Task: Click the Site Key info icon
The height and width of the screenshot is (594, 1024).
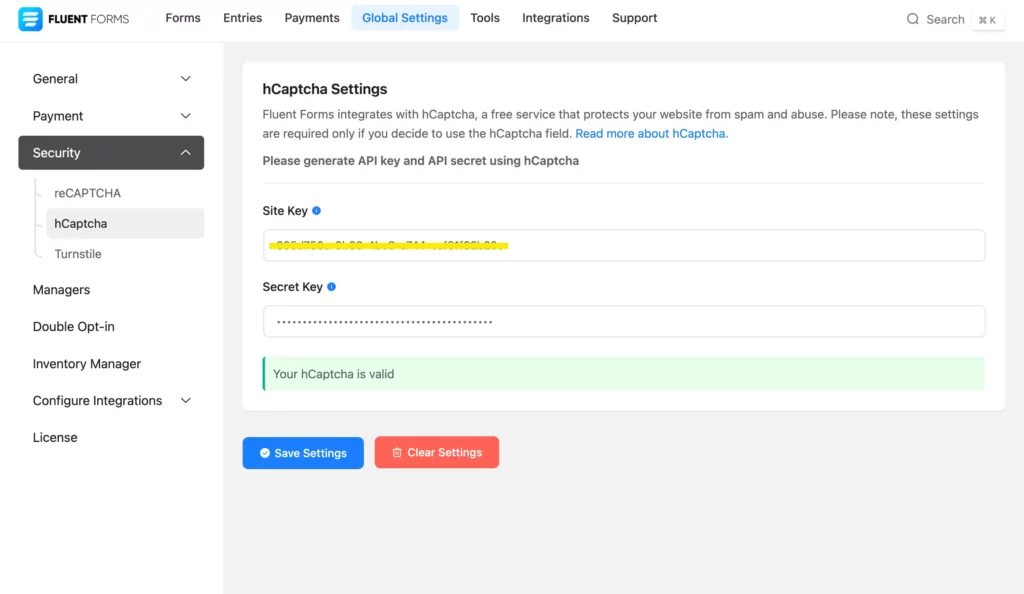Action: pyautogui.click(x=316, y=211)
